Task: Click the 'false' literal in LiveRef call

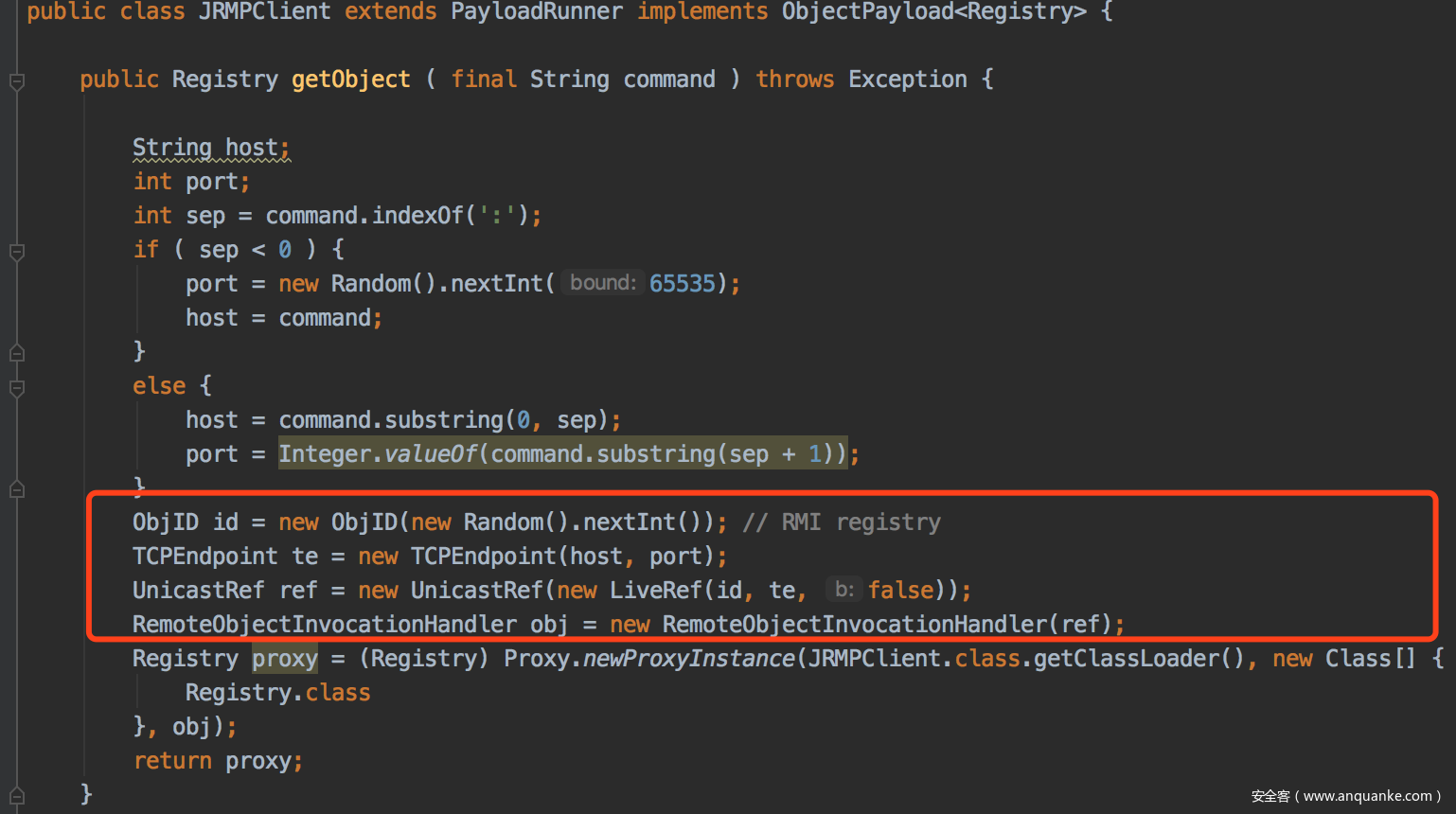Action: click(x=901, y=591)
